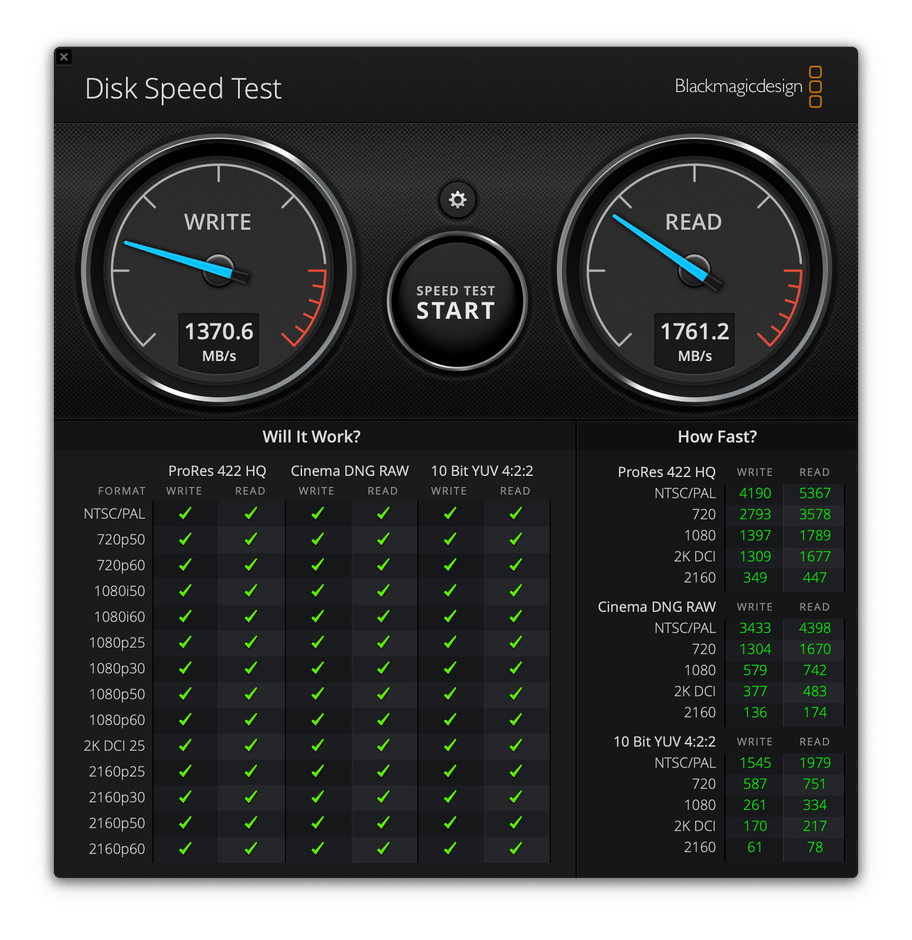
Task: Click NTSC/PAL ProRes 422 HQ write checkmark
Action: point(184,513)
